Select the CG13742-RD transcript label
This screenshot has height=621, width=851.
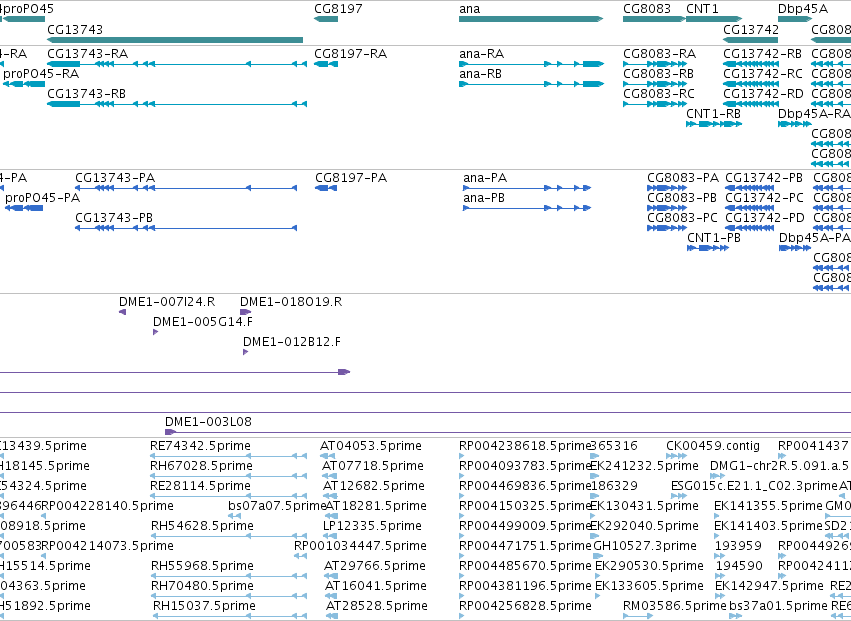tap(764, 93)
